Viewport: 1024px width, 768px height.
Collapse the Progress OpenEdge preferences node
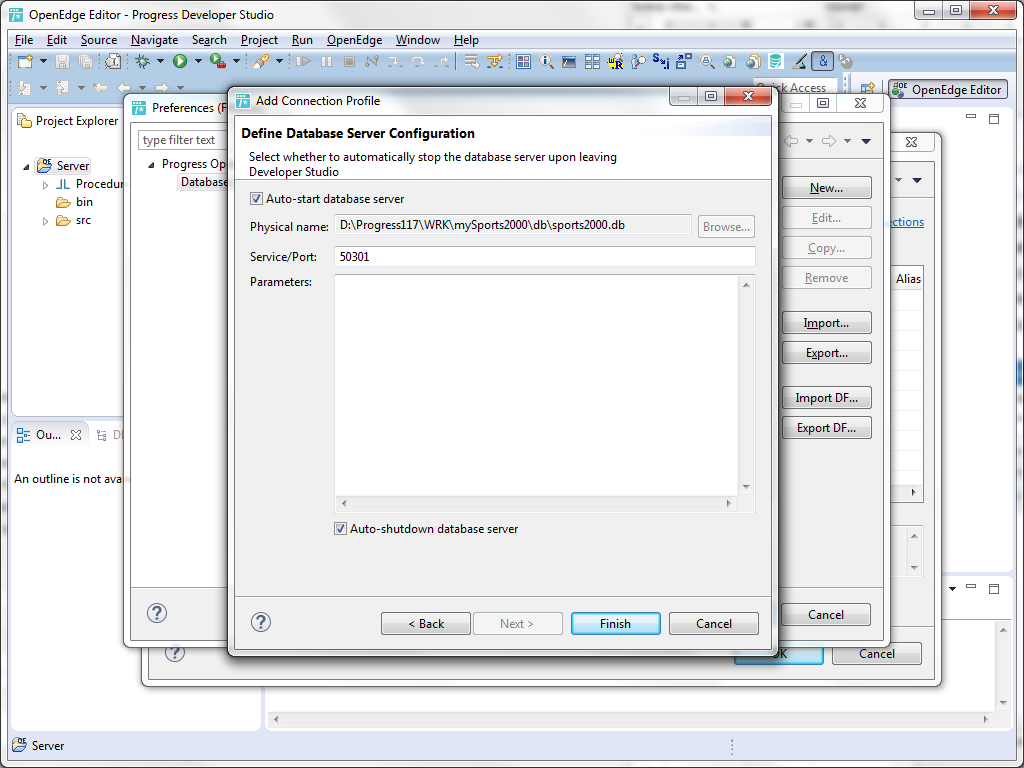(152, 165)
